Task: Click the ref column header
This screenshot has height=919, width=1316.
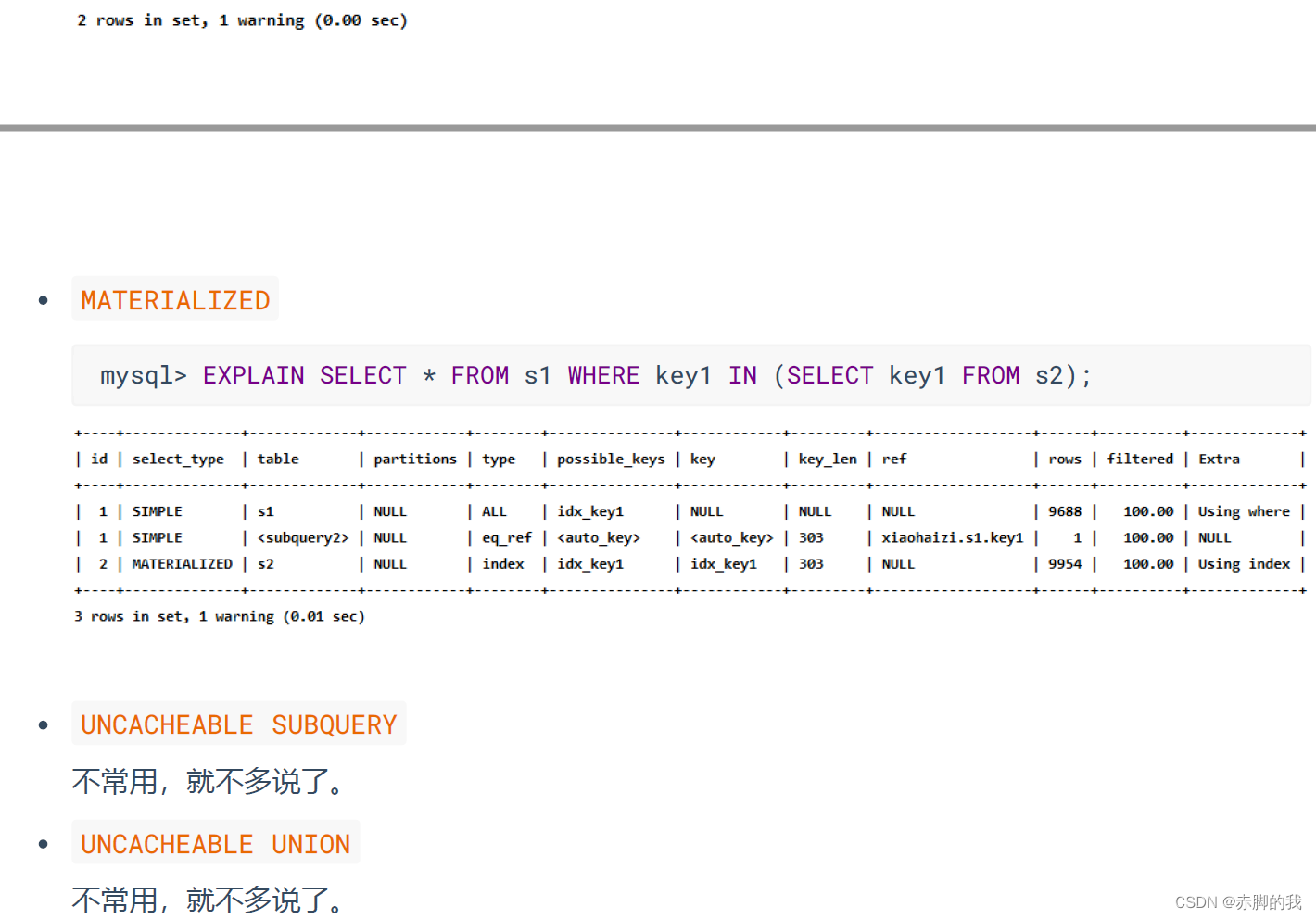Action: [x=894, y=459]
